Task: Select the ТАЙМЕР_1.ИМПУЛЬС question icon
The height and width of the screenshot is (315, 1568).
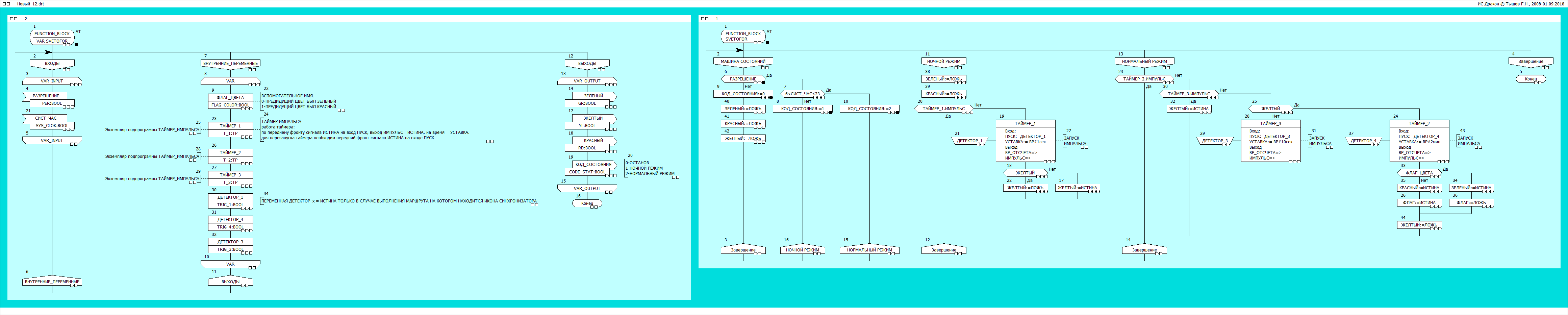Action: coord(943,109)
